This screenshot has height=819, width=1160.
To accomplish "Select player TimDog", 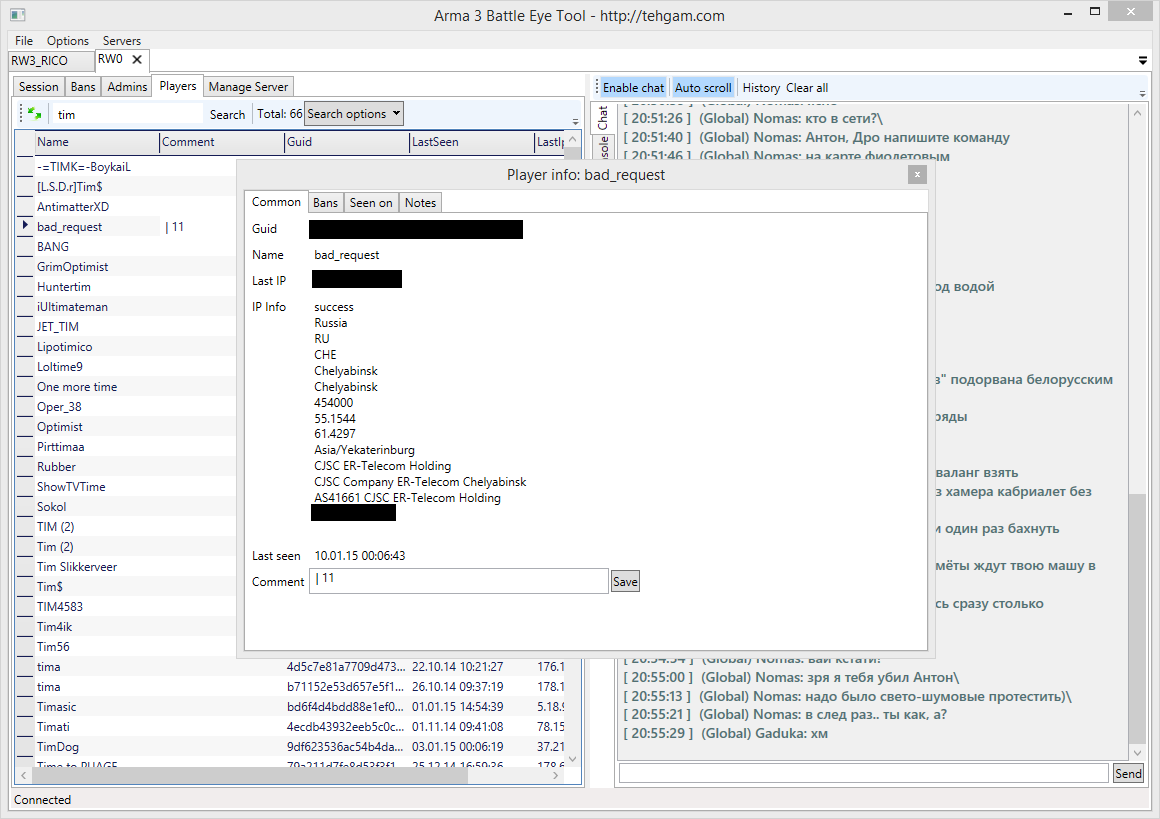I will pos(58,746).
